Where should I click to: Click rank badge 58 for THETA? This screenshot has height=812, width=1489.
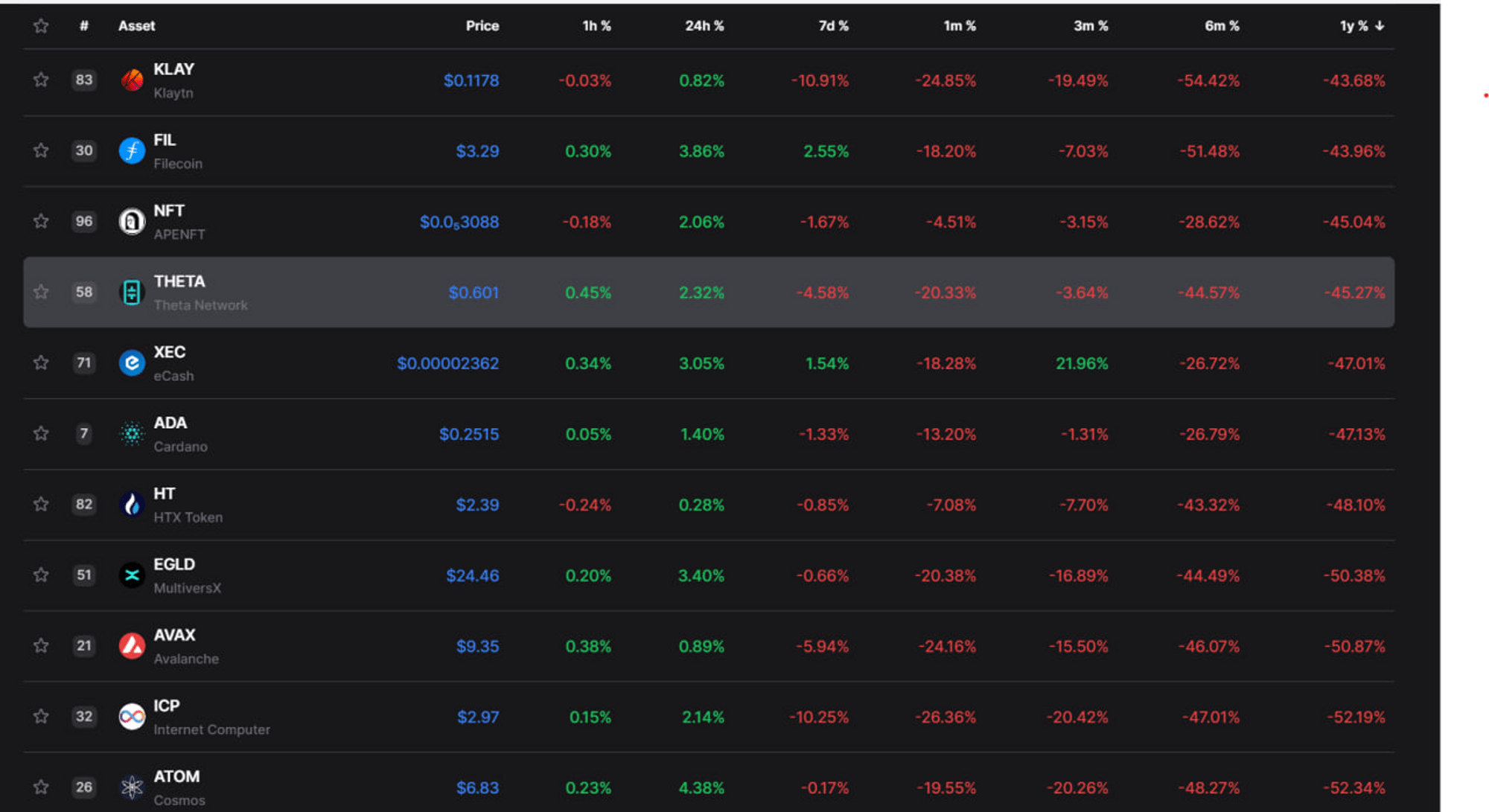[x=84, y=292]
